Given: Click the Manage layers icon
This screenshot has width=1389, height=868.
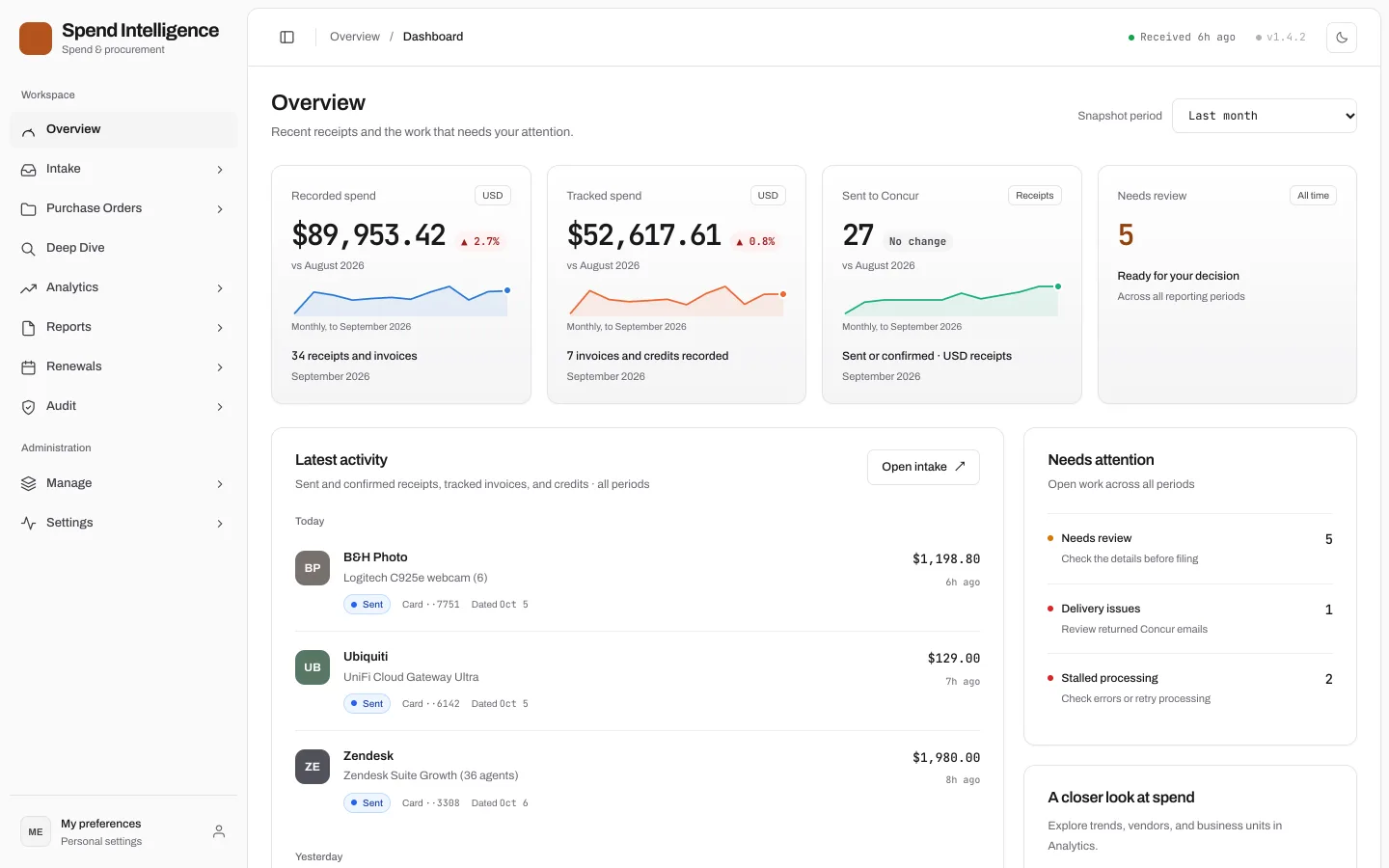Looking at the screenshot, I should click(x=29, y=484).
